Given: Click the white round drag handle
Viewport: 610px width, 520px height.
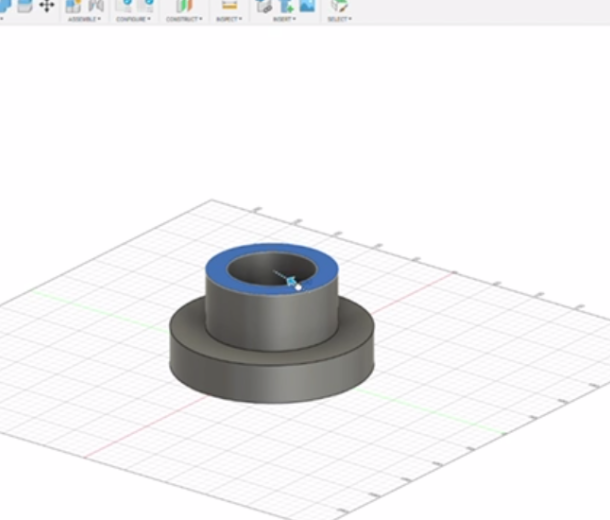Looking at the screenshot, I should point(298,287).
